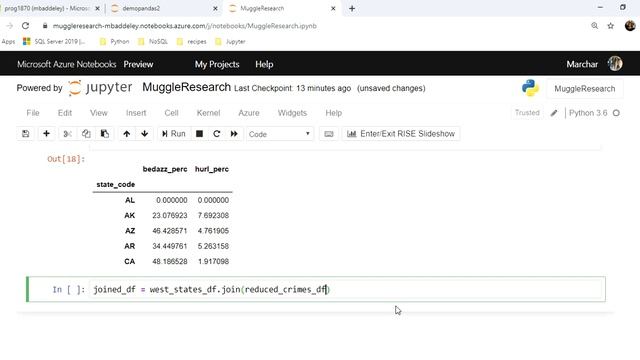Rename notebook via MuggleResearch title

187,87
